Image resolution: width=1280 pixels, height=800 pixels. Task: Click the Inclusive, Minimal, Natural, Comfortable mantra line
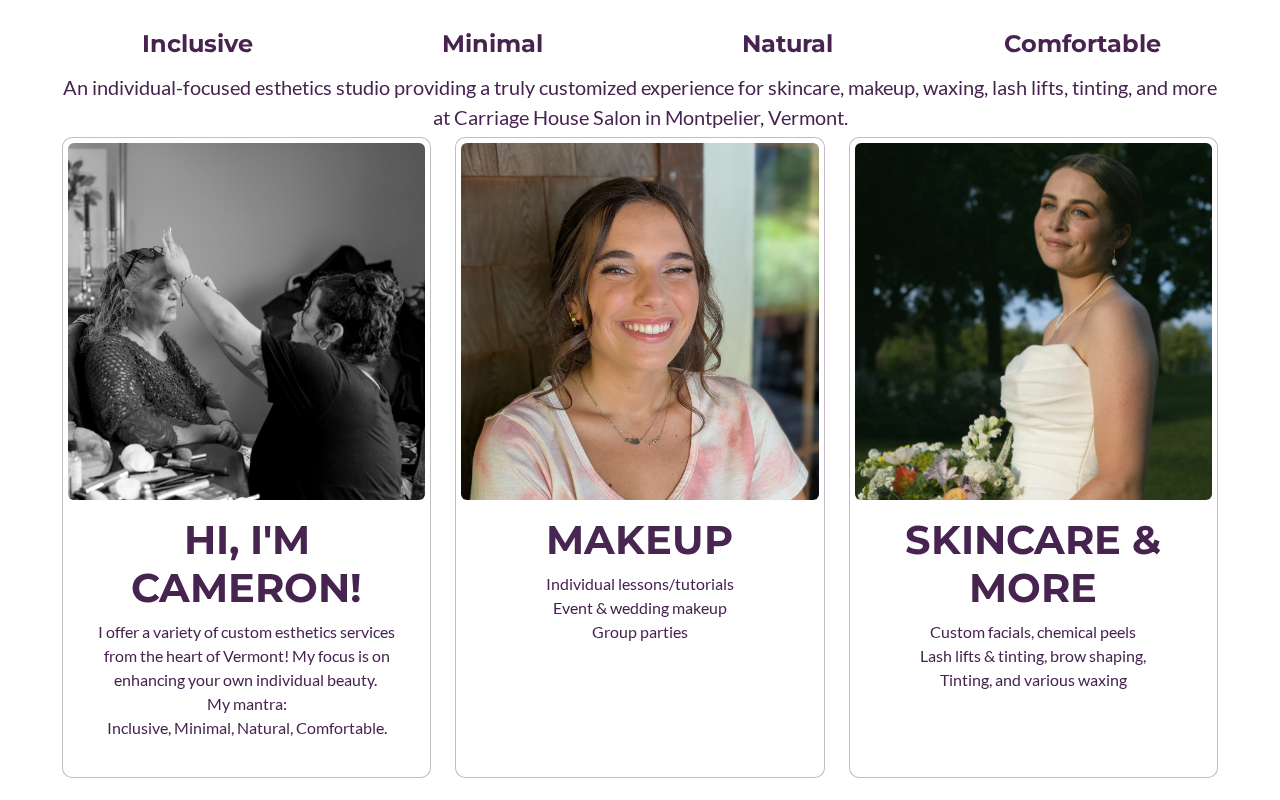point(247,728)
